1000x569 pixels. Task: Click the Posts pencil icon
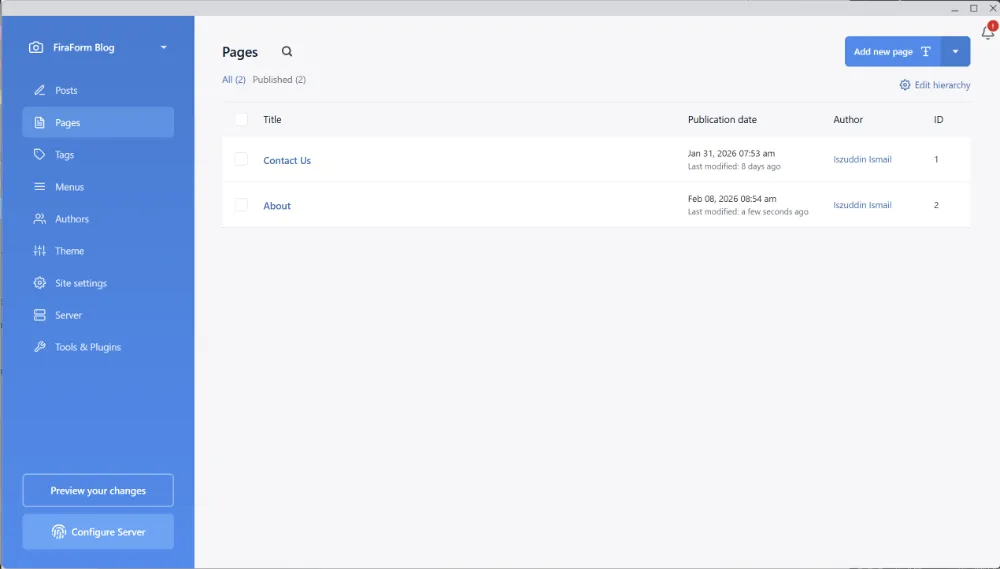pyautogui.click(x=40, y=91)
